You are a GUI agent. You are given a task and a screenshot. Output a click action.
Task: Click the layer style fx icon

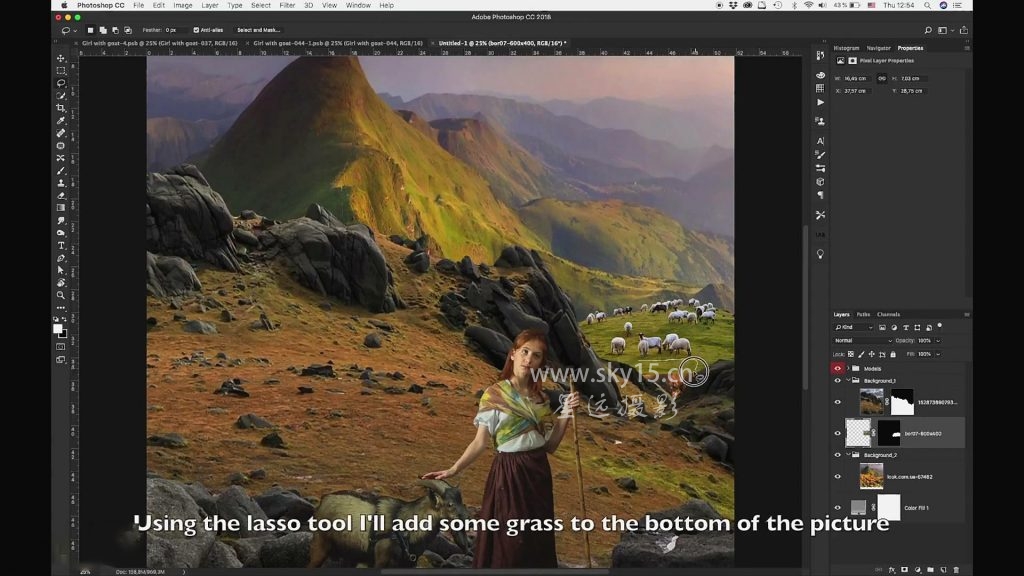[891, 570]
